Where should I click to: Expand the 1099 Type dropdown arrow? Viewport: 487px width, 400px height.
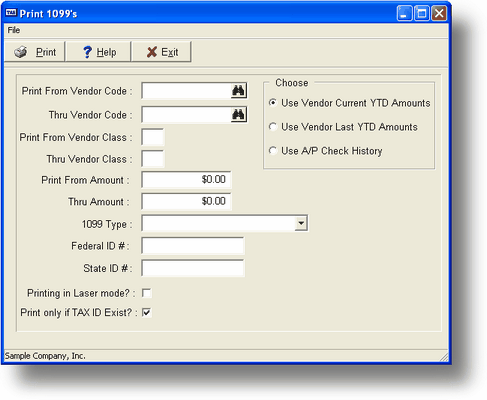tap(301, 223)
